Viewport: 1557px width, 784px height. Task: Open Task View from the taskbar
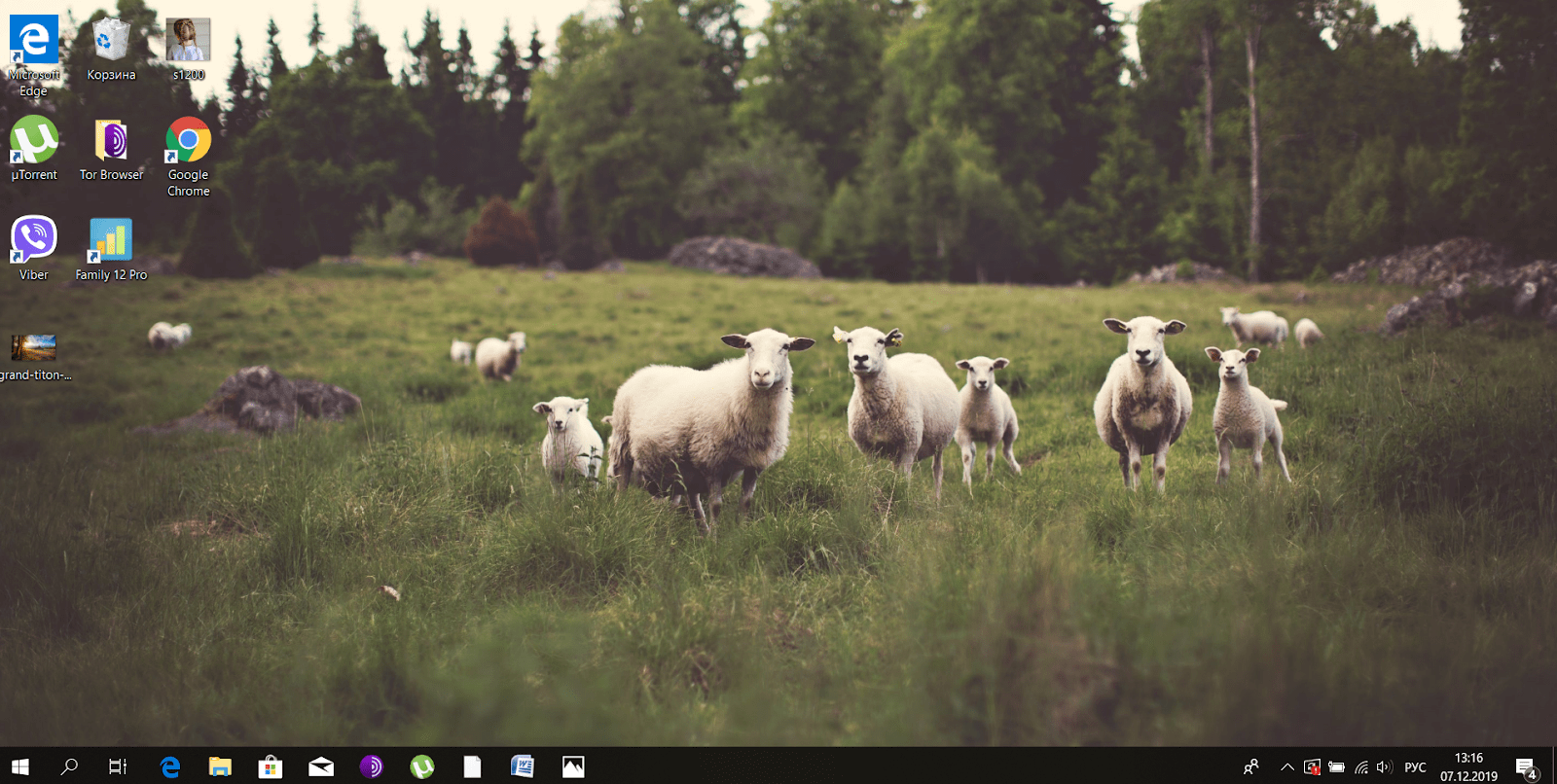point(118,766)
